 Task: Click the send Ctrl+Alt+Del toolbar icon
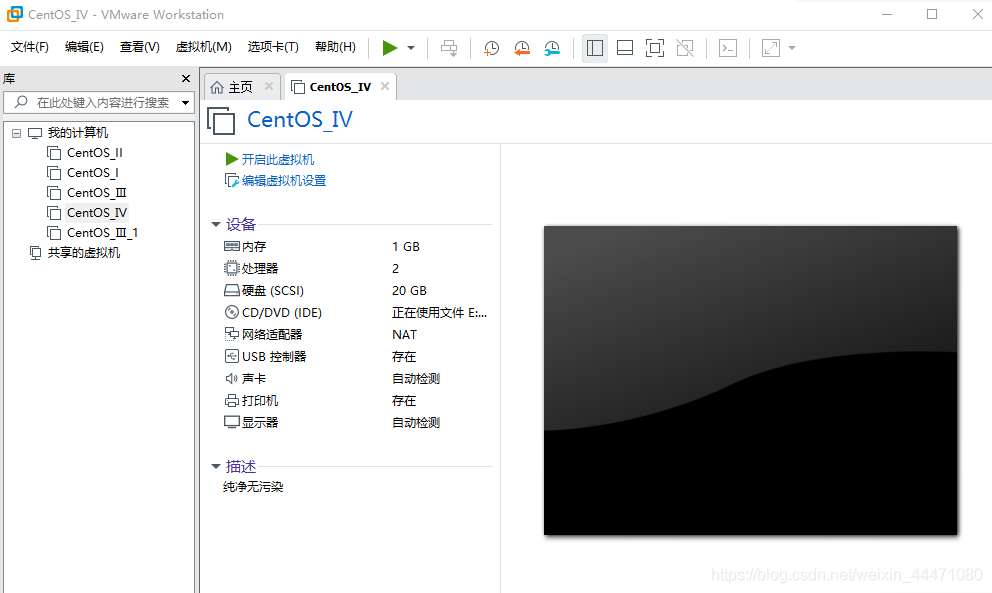click(449, 48)
